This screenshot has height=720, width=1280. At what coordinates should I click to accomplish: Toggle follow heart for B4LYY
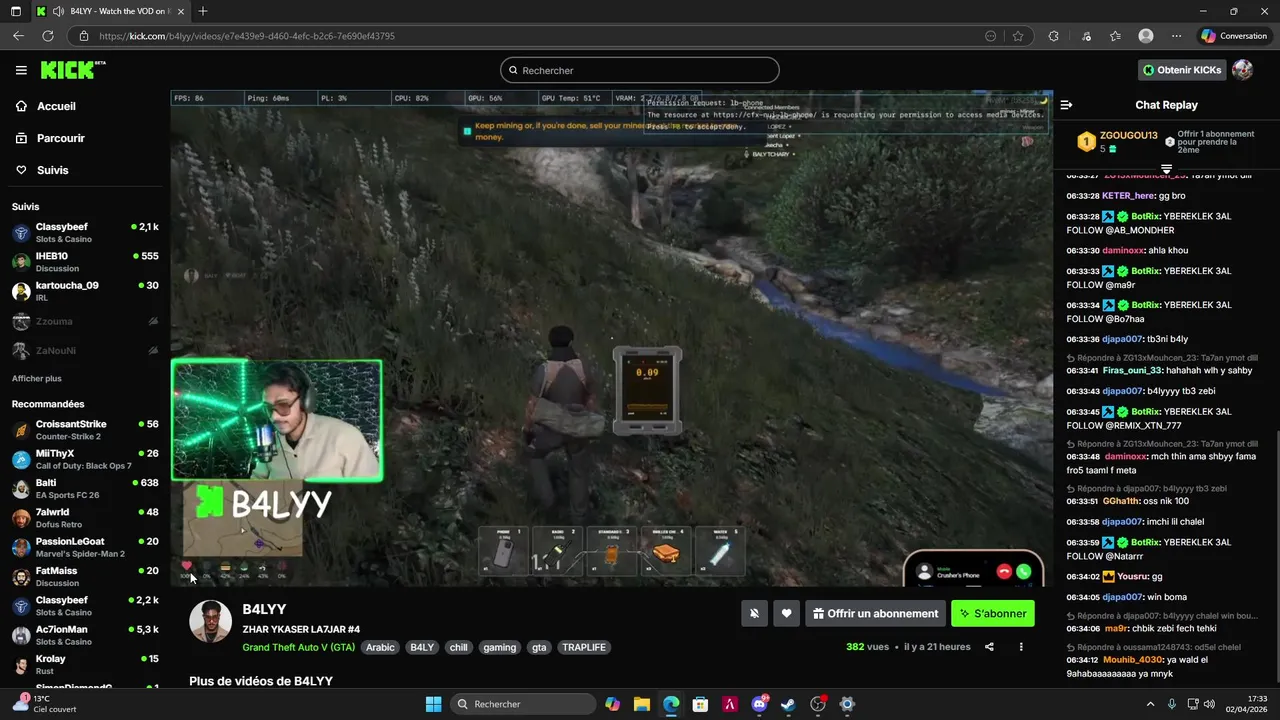pos(786,614)
